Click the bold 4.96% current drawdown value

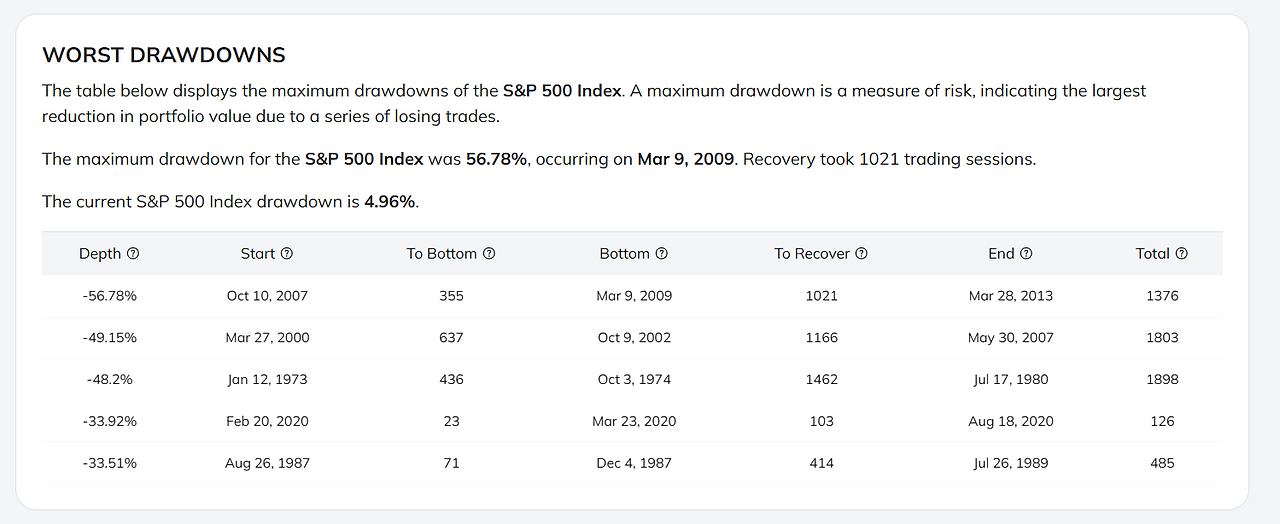(x=389, y=202)
